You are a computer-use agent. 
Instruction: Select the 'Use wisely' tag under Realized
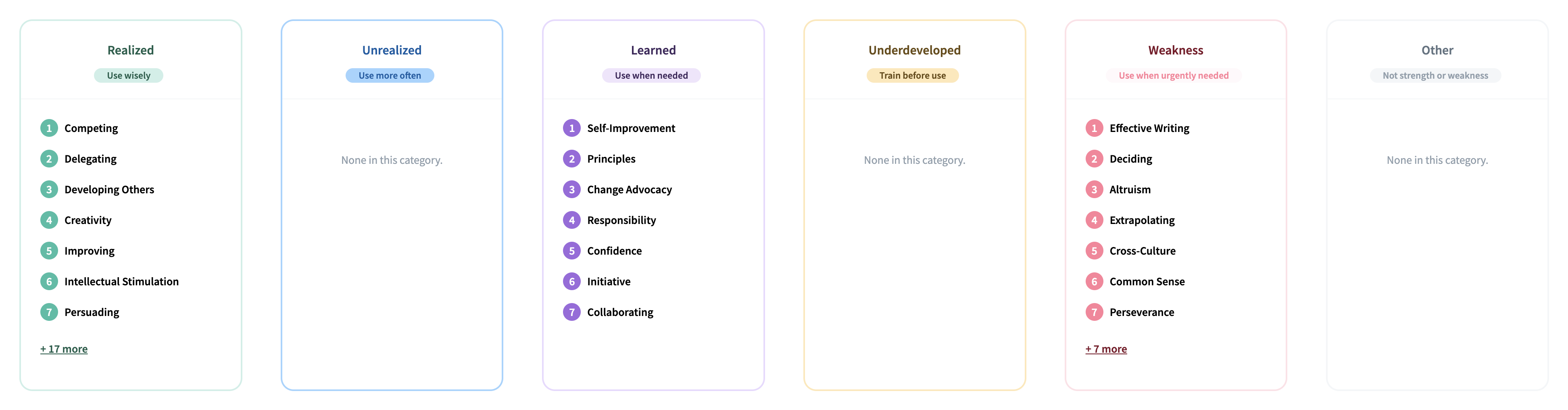128,75
